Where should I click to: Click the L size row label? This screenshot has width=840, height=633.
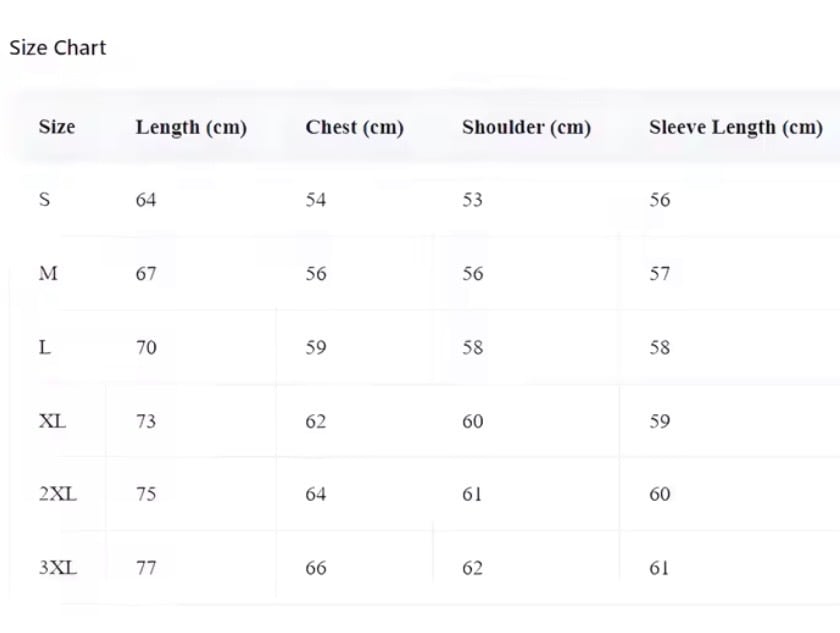[45, 347]
